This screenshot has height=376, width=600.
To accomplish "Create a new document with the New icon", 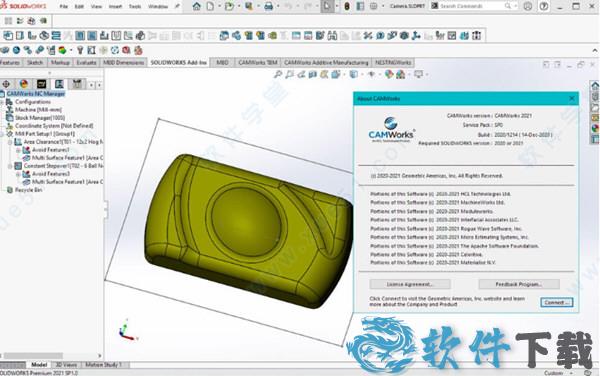I will tap(210, 6).
